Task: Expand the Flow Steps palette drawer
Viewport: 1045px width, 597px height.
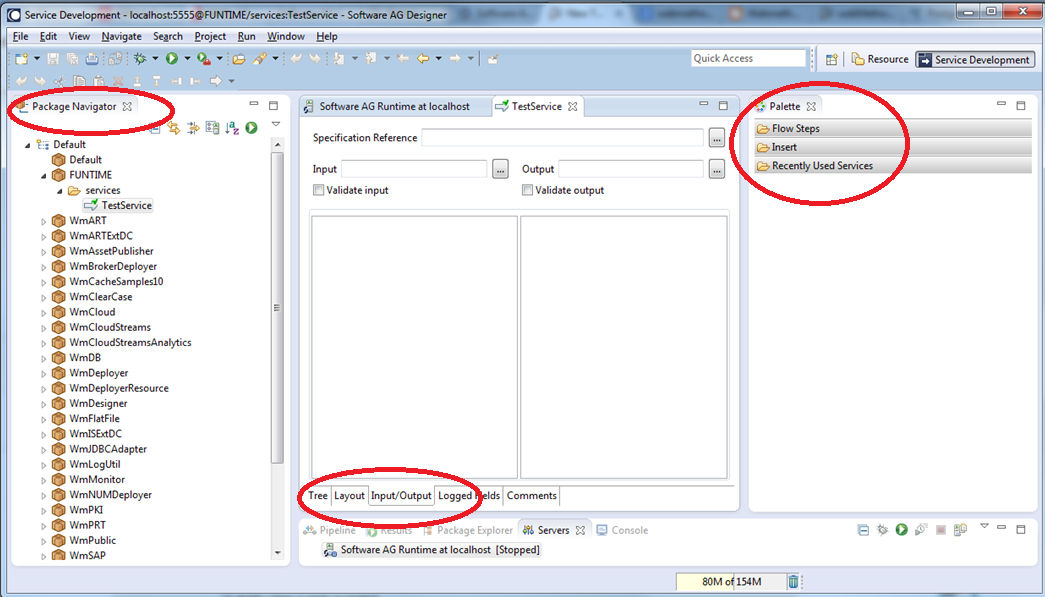Action: point(892,129)
